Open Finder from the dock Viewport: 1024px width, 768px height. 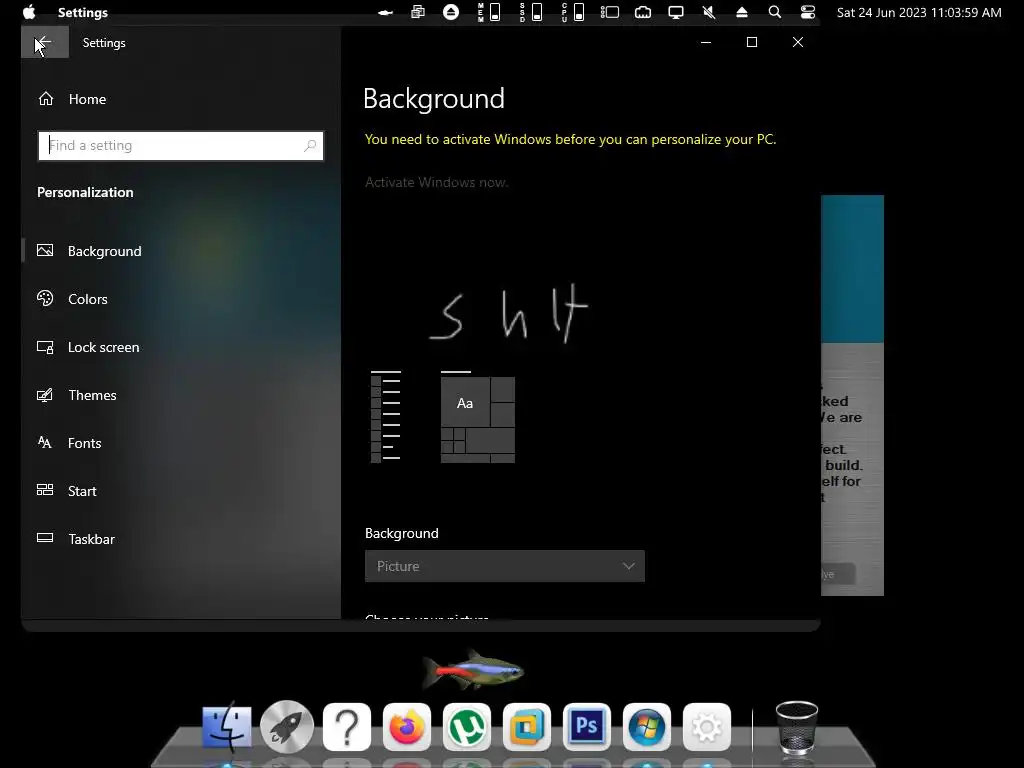tap(227, 727)
